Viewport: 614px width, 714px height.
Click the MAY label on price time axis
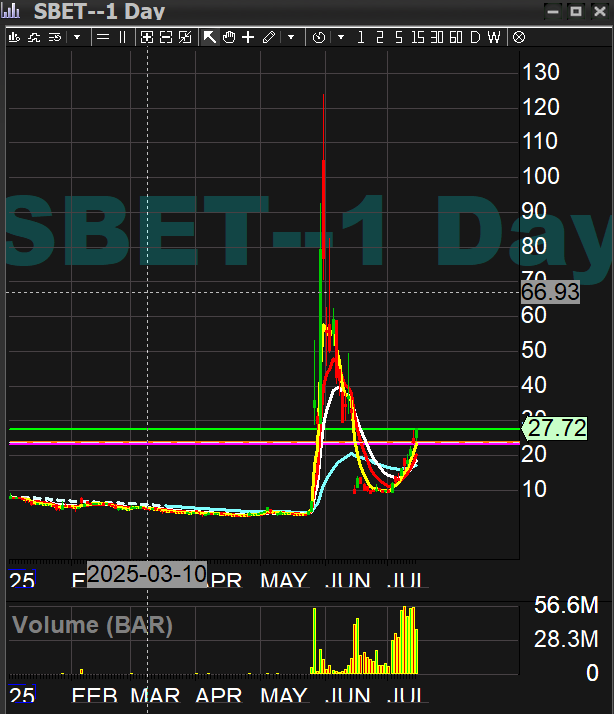[284, 580]
